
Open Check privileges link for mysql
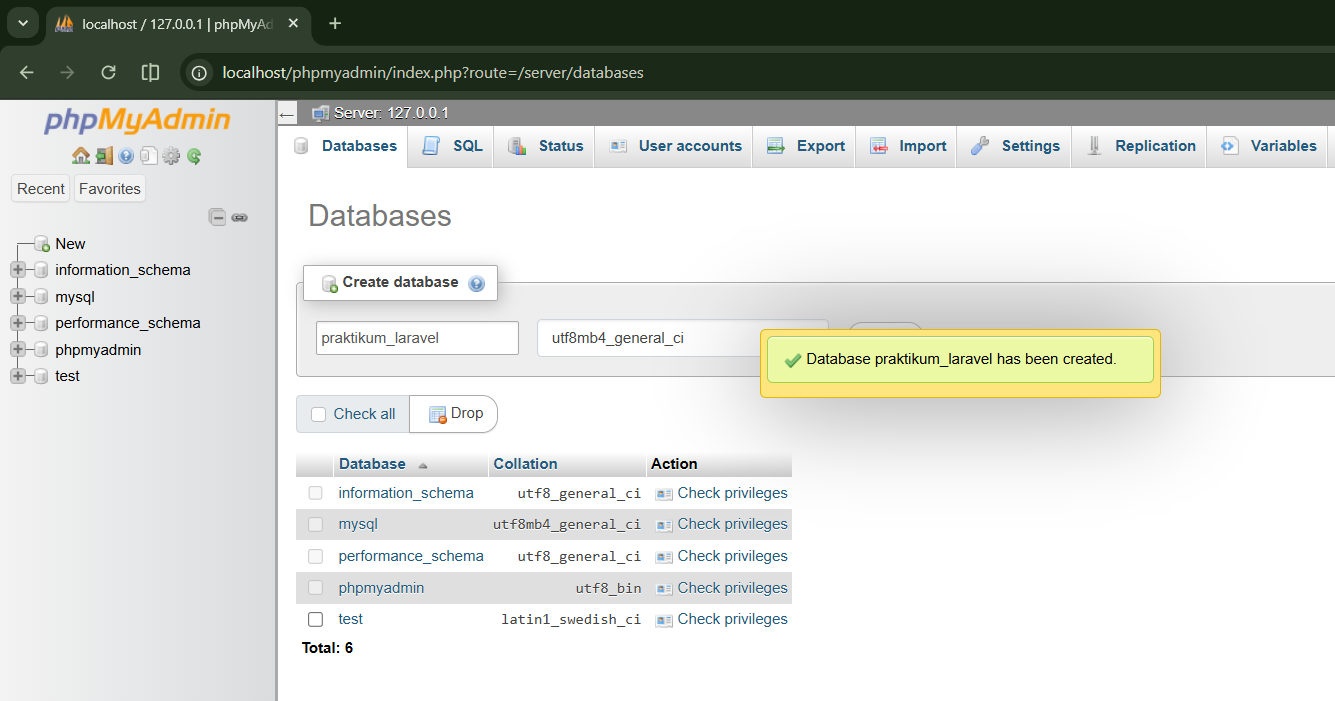(x=732, y=524)
